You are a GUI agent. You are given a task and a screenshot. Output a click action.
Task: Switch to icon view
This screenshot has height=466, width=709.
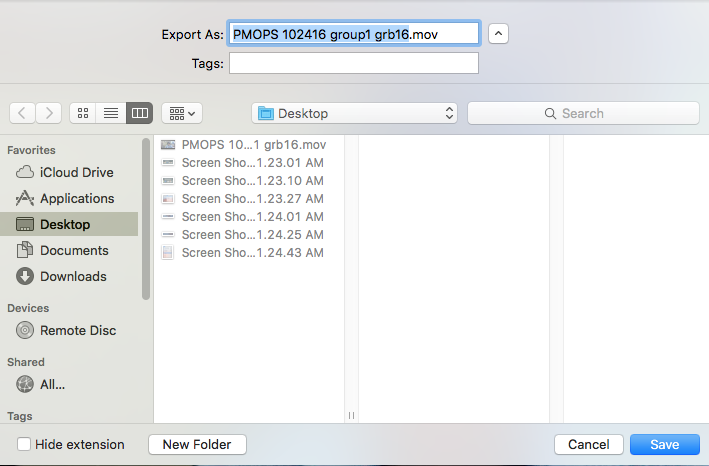pos(83,113)
